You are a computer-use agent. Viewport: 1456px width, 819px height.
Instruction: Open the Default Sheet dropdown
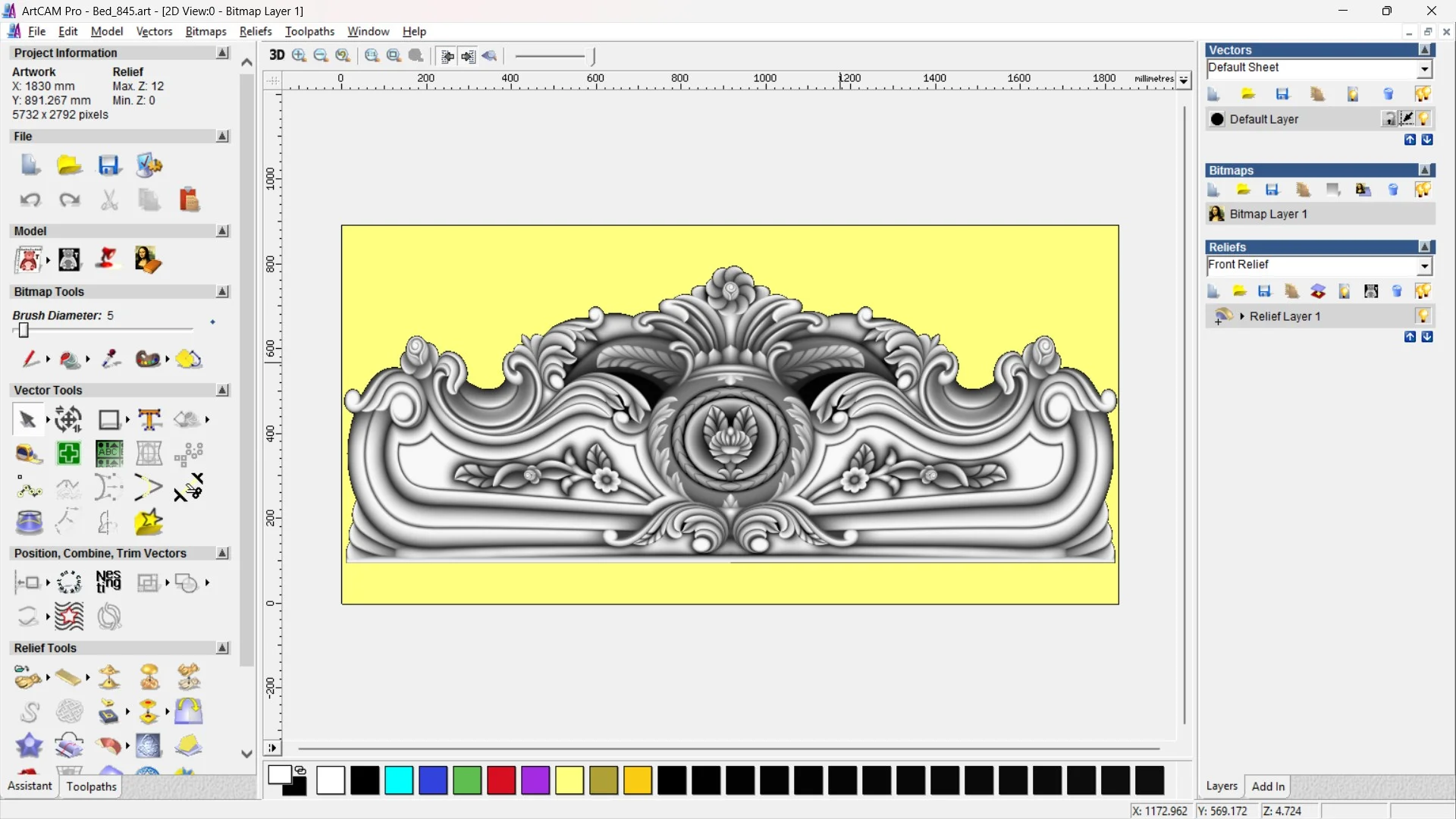click(x=1424, y=69)
